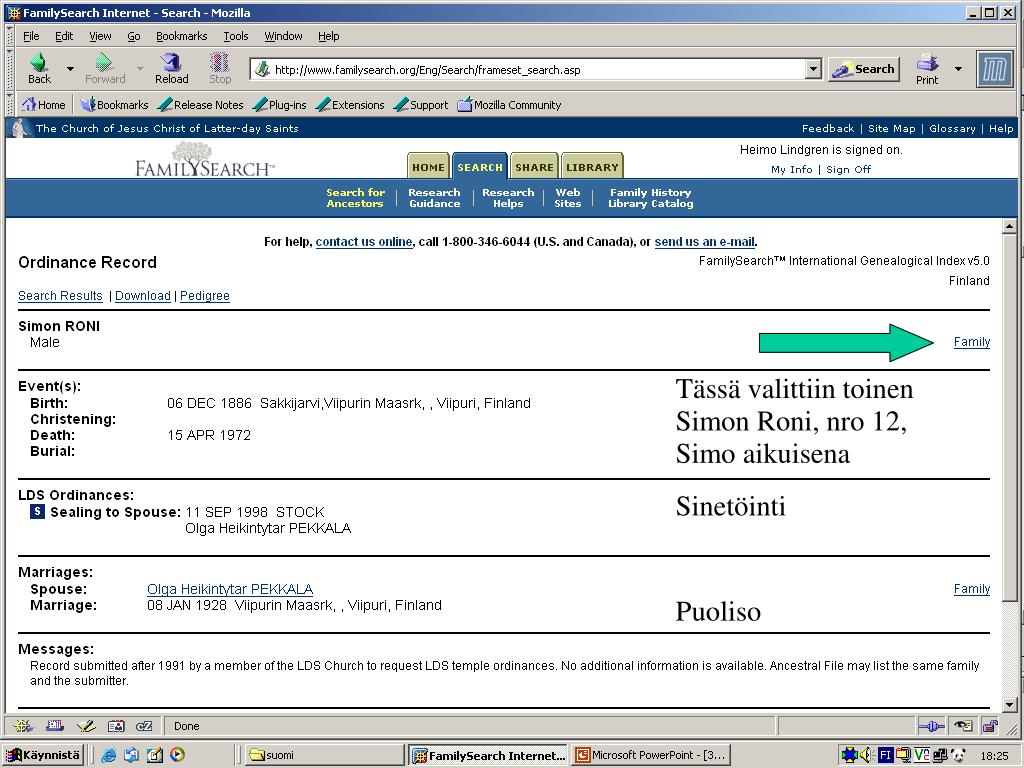Open the Tools menu
This screenshot has height=768, width=1024.
(236, 36)
